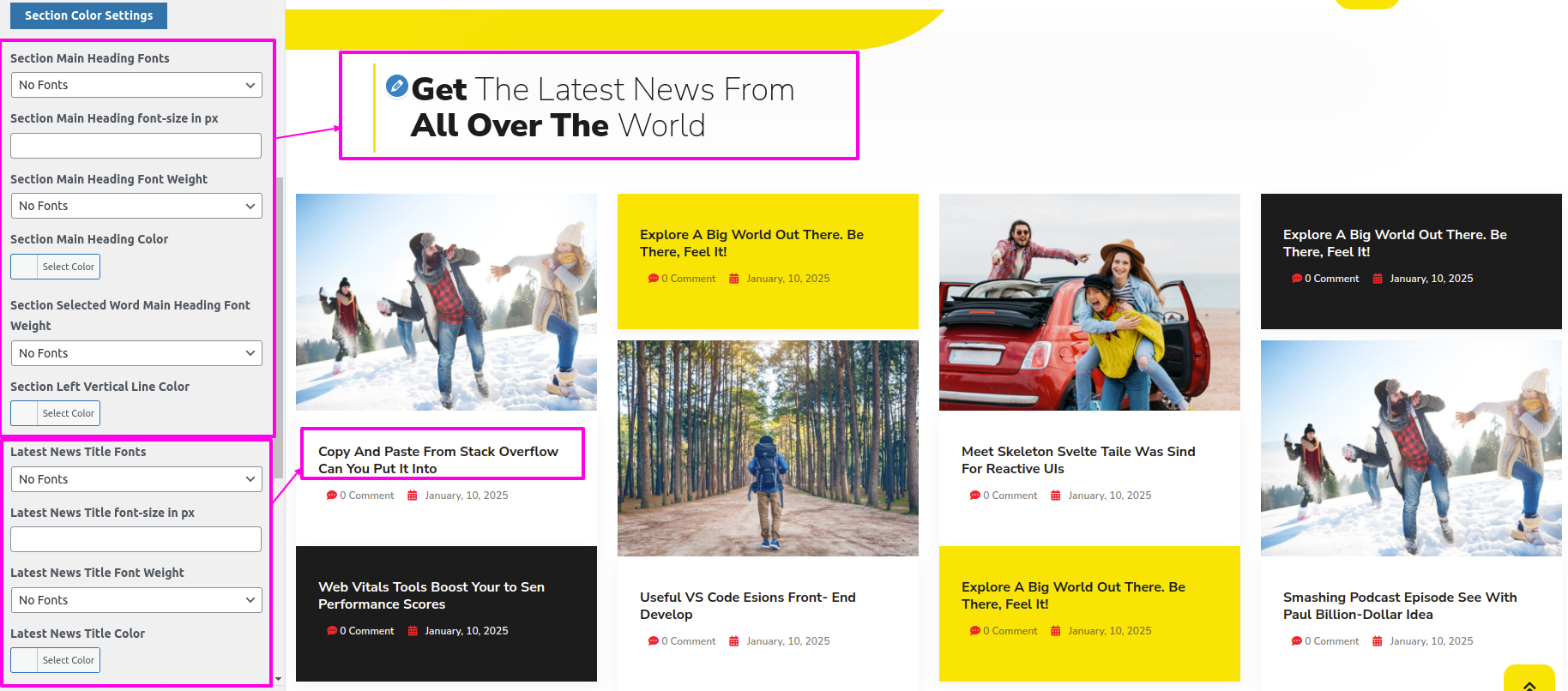Open post Web Vitals Tools Boost Your
Viewport: 1568px width, 691px height.
(431, 595)
